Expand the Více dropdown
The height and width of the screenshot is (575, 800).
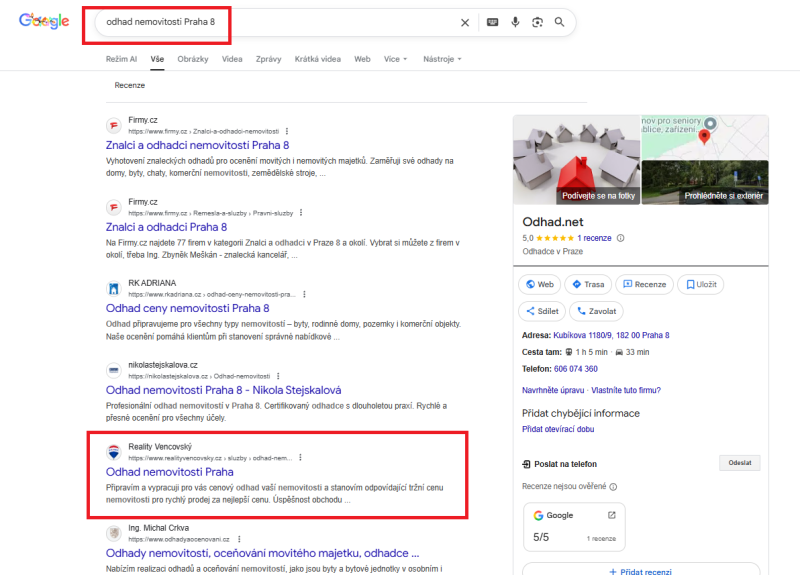[395, 59]
